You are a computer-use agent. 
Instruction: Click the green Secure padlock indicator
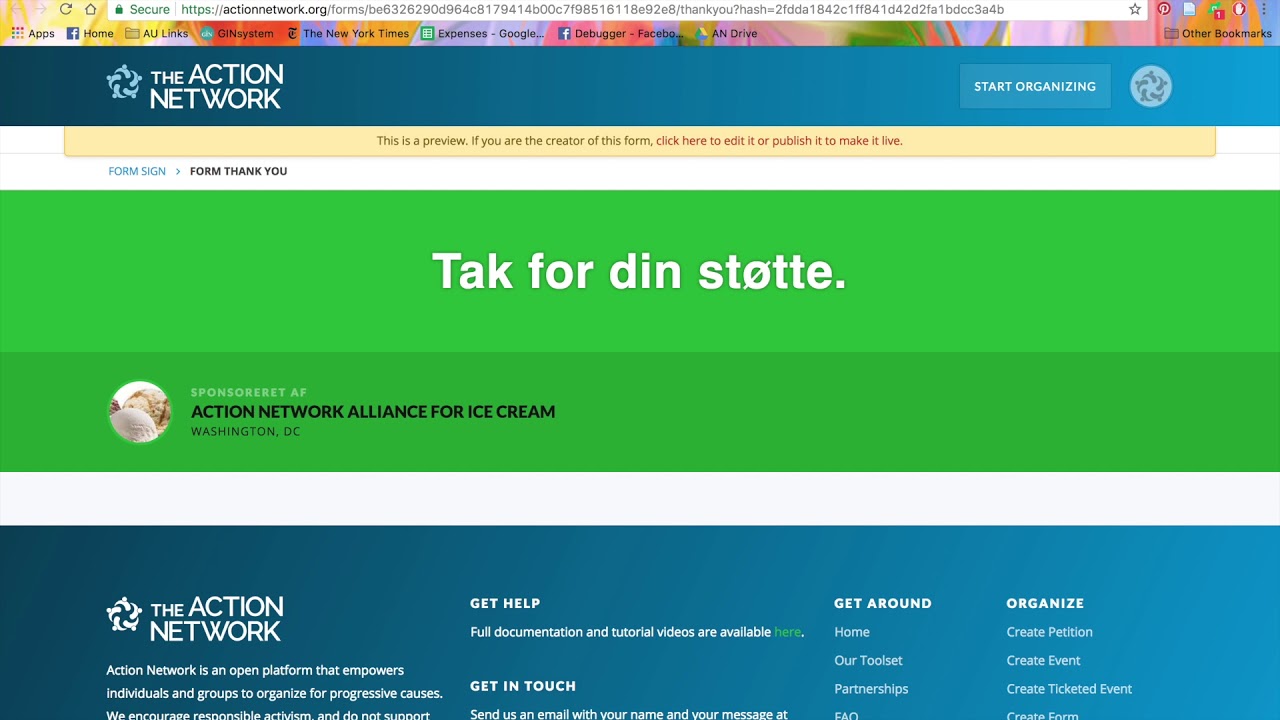[141, 9]
